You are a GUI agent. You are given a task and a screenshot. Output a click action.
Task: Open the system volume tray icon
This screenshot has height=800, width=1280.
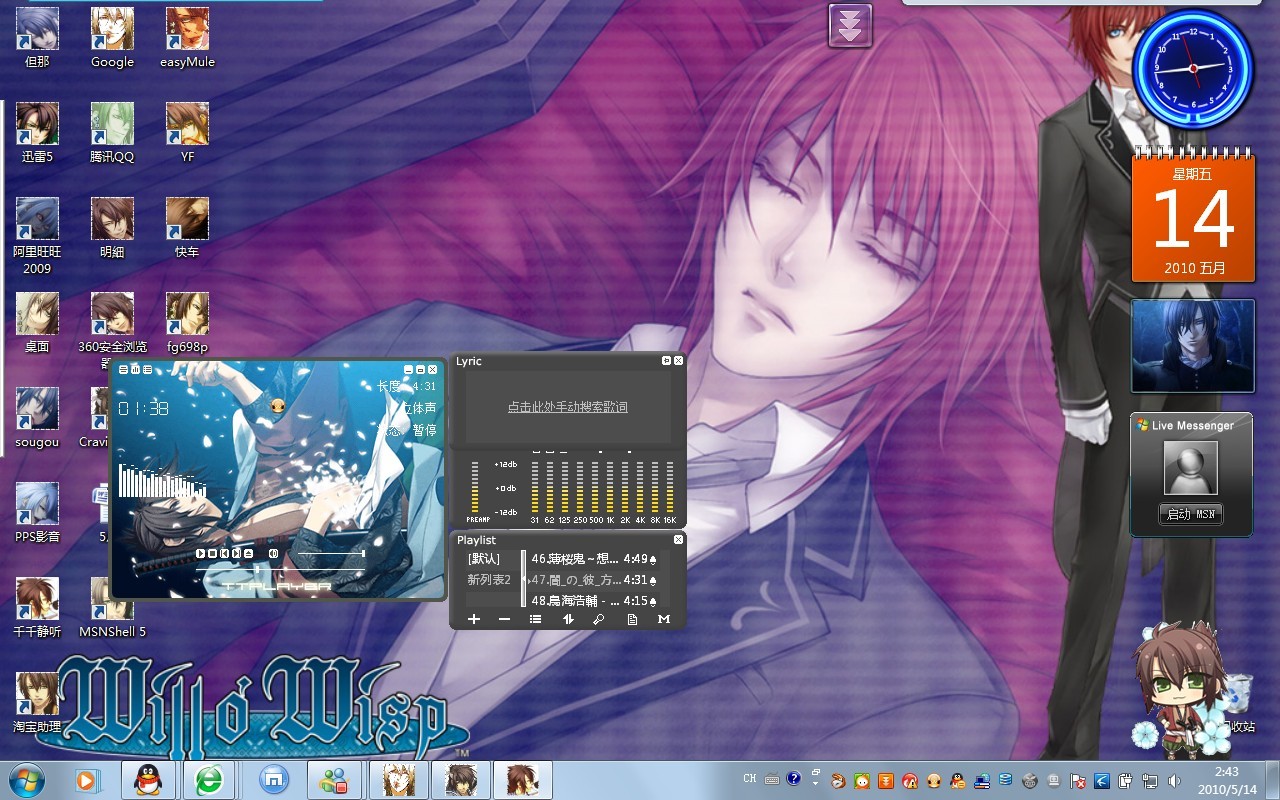pos(1174,780)
